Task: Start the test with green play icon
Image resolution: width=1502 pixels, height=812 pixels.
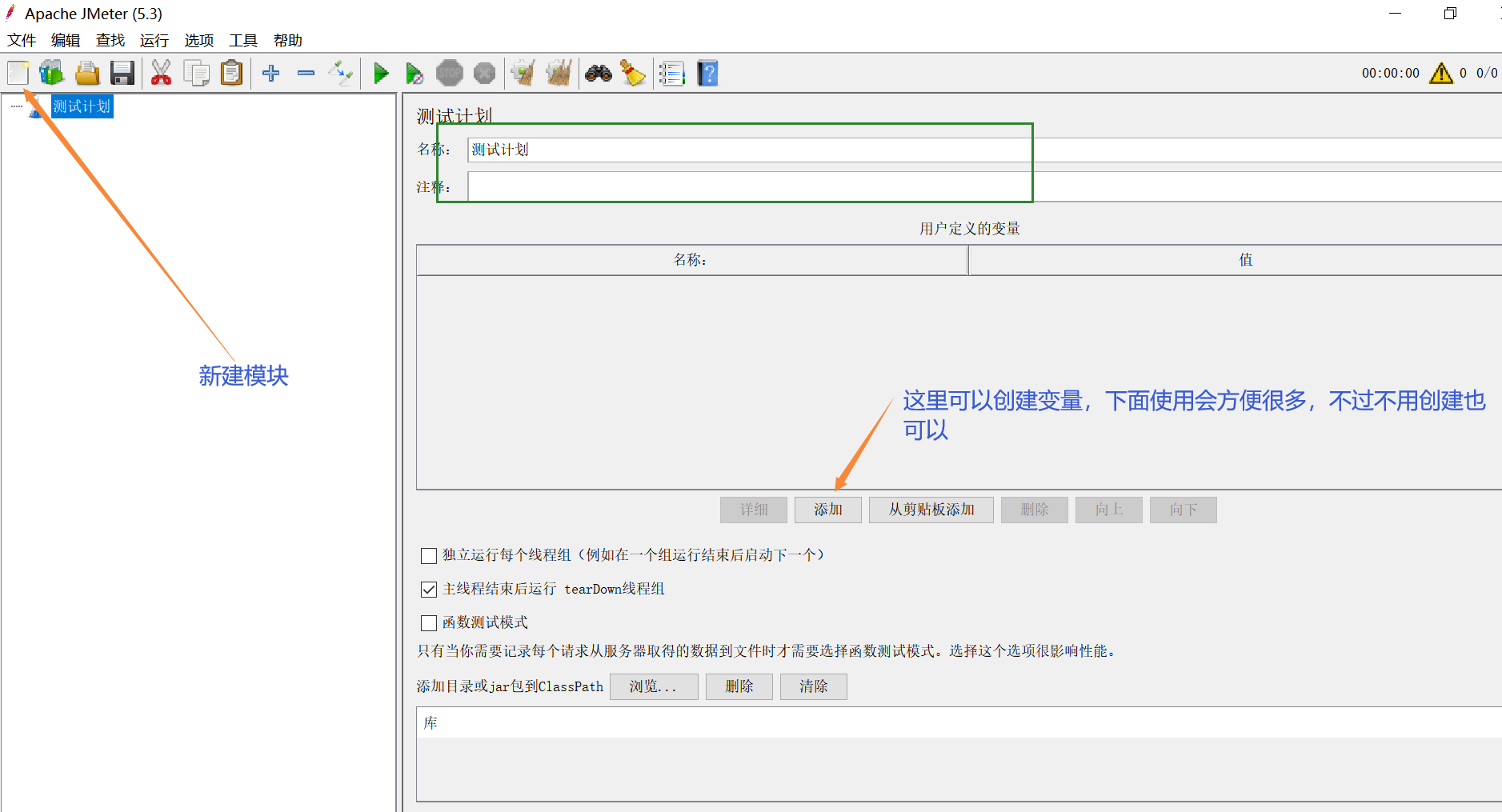Action: [x=381, y=73]
